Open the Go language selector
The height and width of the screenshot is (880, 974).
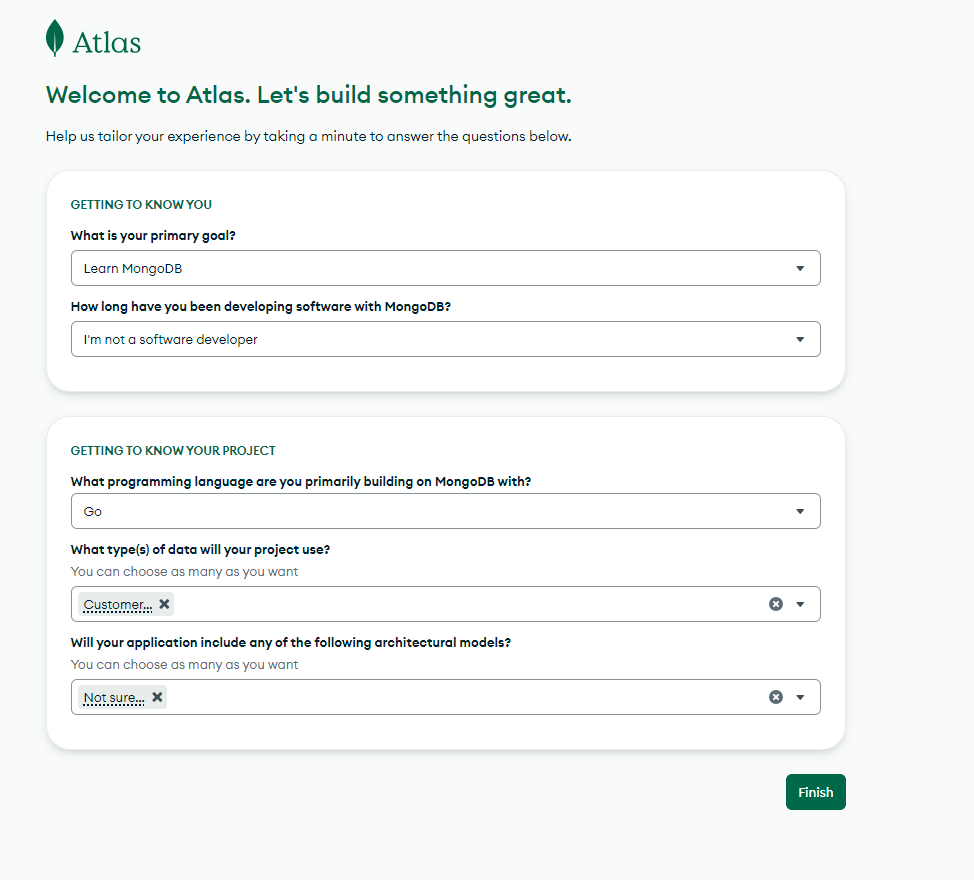point(445,511)
